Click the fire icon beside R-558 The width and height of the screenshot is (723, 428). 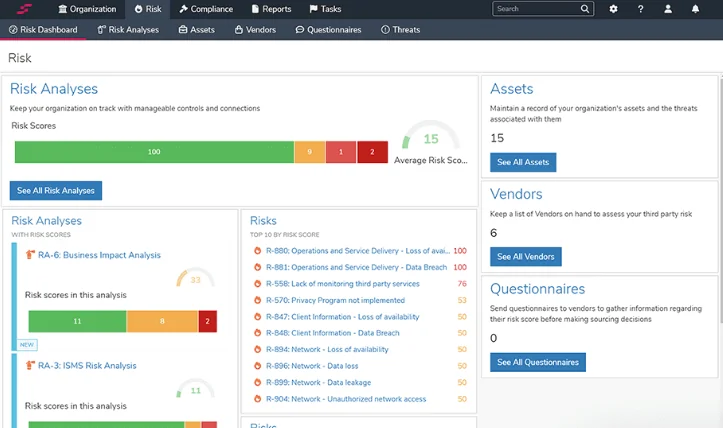click(x=257, y=284)
